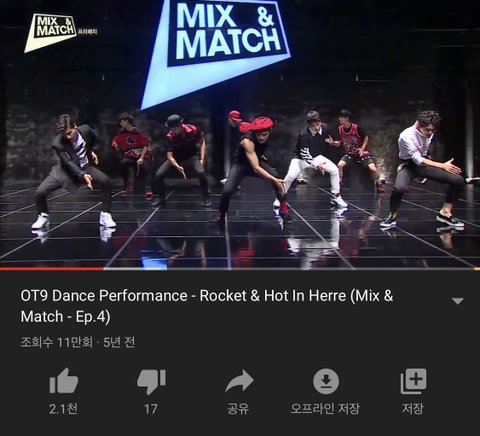Viewport: 480px width, 436px height.
Task: Seek on the gray unplayed progress bar
Action: 292,269
